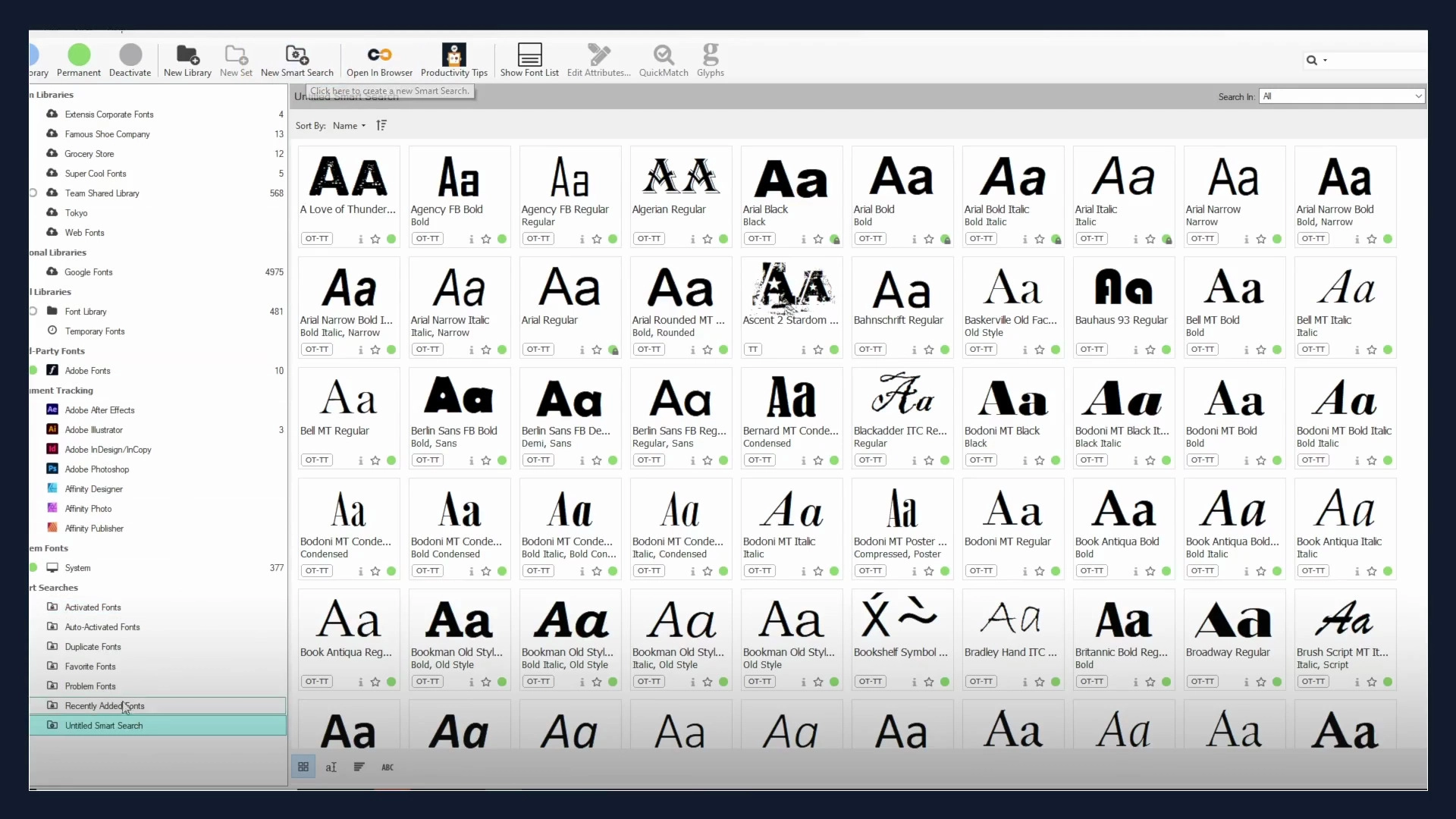Switch to the waterfall preview view

click(359, 767)
